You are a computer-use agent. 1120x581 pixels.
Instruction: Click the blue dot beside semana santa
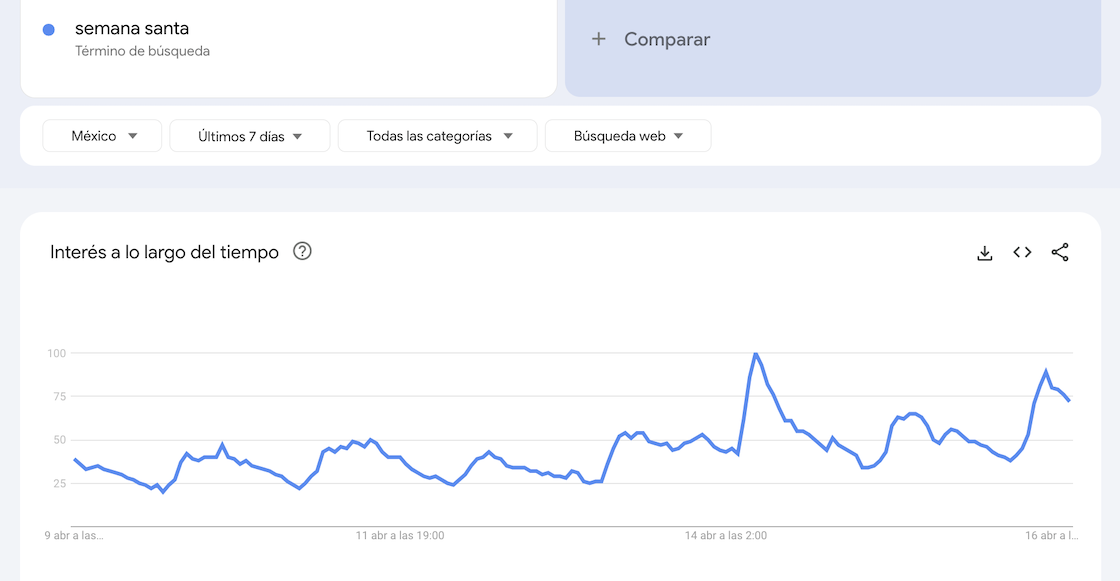click(x=48, y=30)
